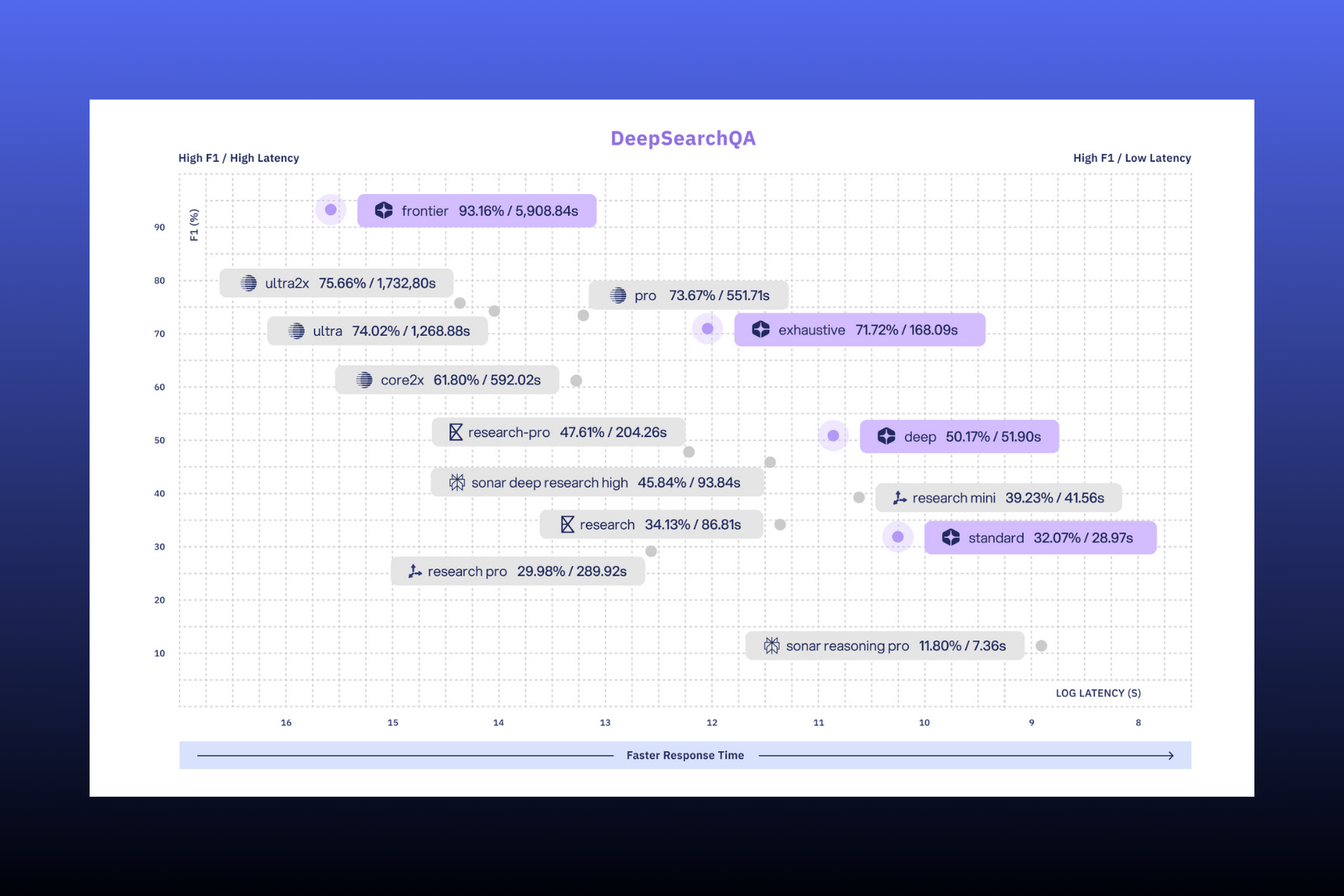Image resolution: width=1344 pixels, height=896 pixels.
Task: Click the 16 tick on the latency axis
Action: click(x=286, y=722)
